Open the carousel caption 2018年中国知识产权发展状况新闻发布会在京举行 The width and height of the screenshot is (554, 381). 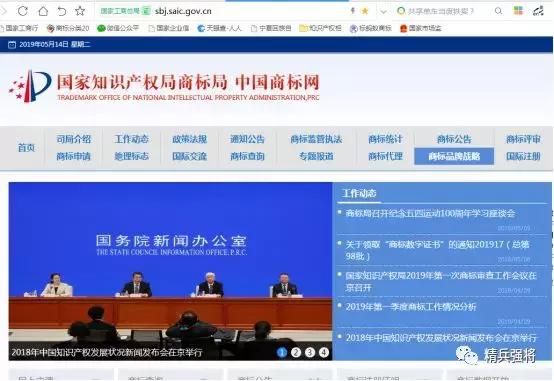pyautogui.click(x=107, y=352)
